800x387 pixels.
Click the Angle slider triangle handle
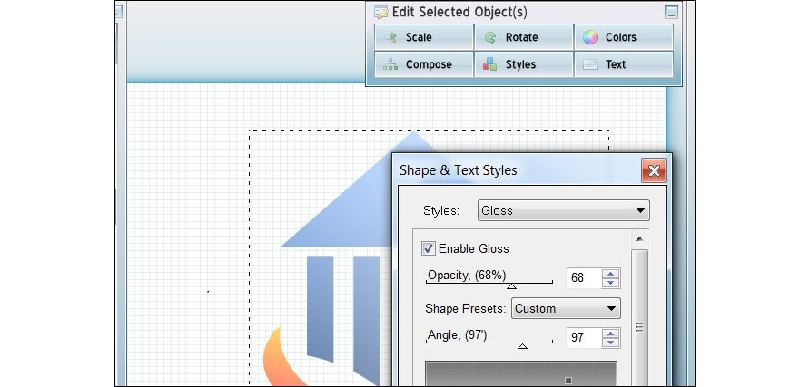(522, 346)
